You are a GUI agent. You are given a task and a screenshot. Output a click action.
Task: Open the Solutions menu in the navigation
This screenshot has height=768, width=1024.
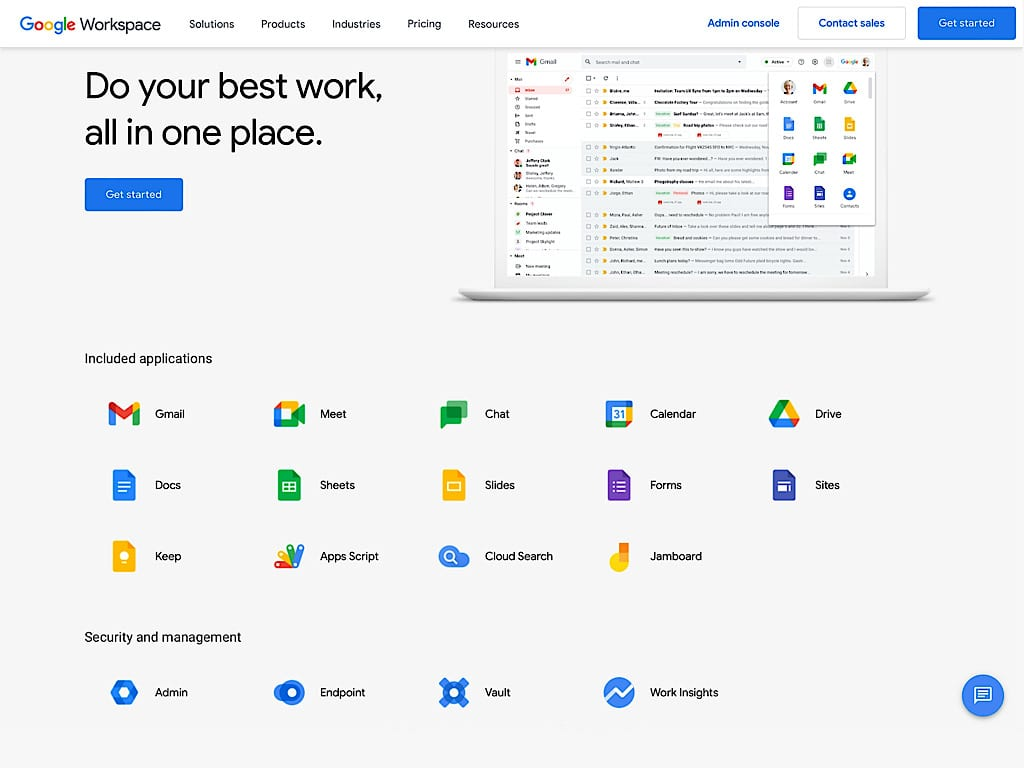click(211, 23)
